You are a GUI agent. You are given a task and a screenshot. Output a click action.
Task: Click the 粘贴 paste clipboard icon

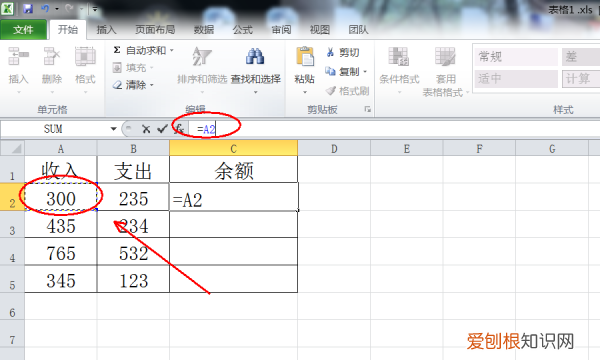pyautogui.click(x=305, y=57)
